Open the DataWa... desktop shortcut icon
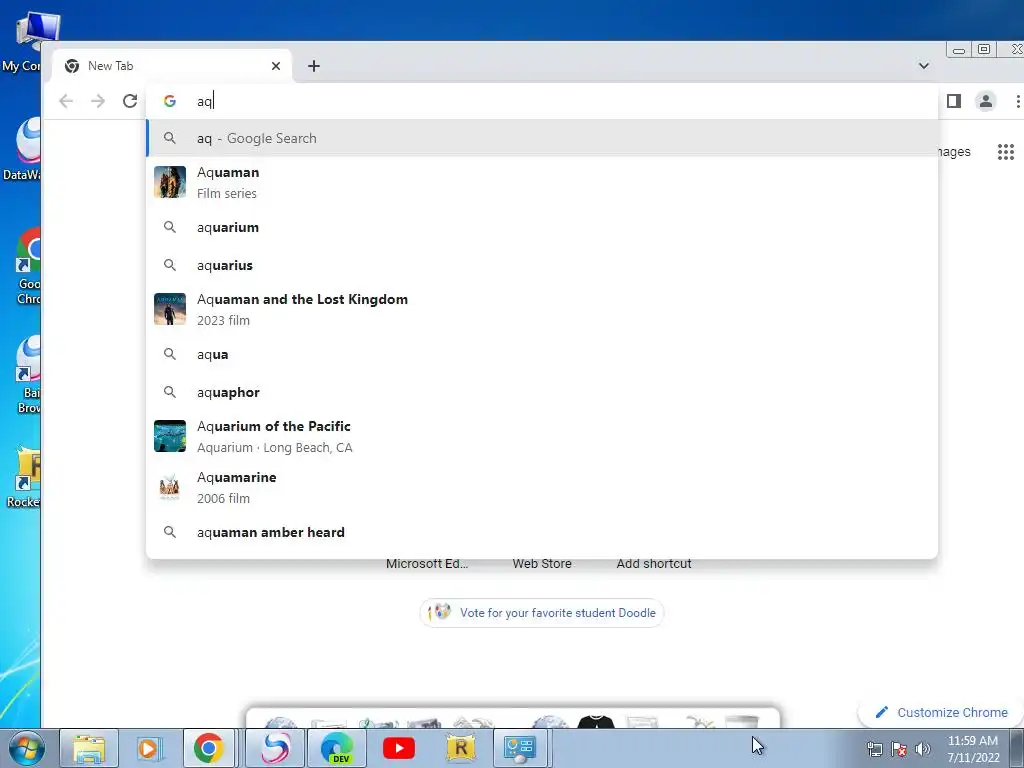The height and width of the screenshot is (768, 1024). coord(21,150)
